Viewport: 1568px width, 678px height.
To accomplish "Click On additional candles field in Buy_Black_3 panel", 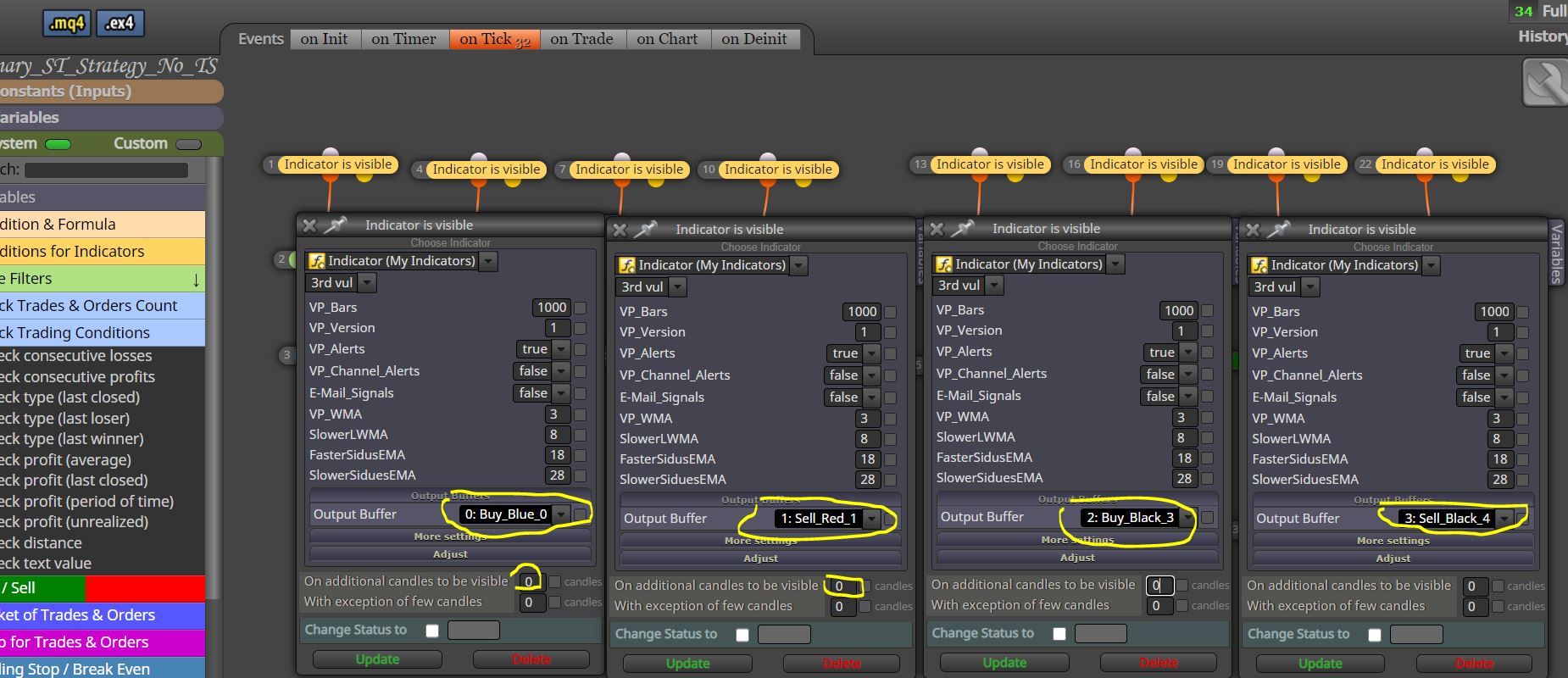I will [1159, 585].
